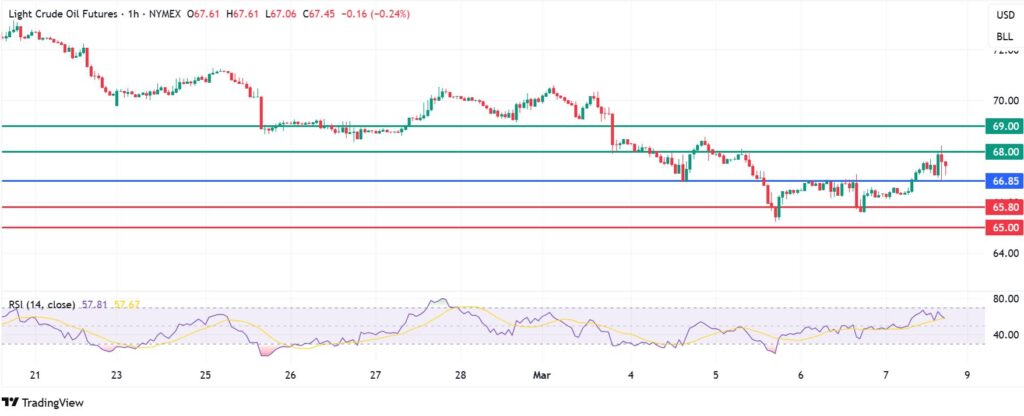Image resolution: width=1024 pixels, height=416 pixels.
Task: Select the 68.00 green price label
Action: 1003,152
